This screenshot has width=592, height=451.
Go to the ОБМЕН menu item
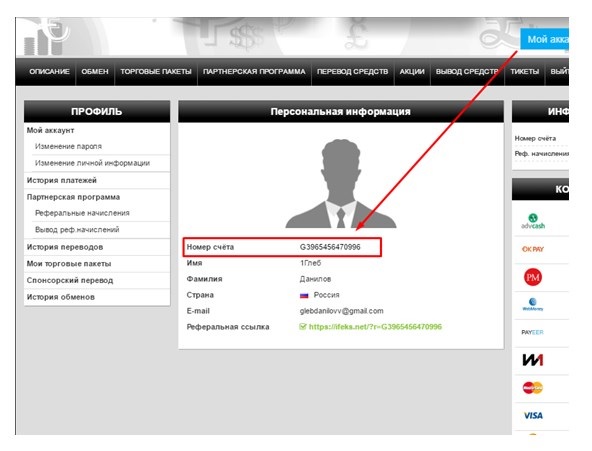coord(95,72)
